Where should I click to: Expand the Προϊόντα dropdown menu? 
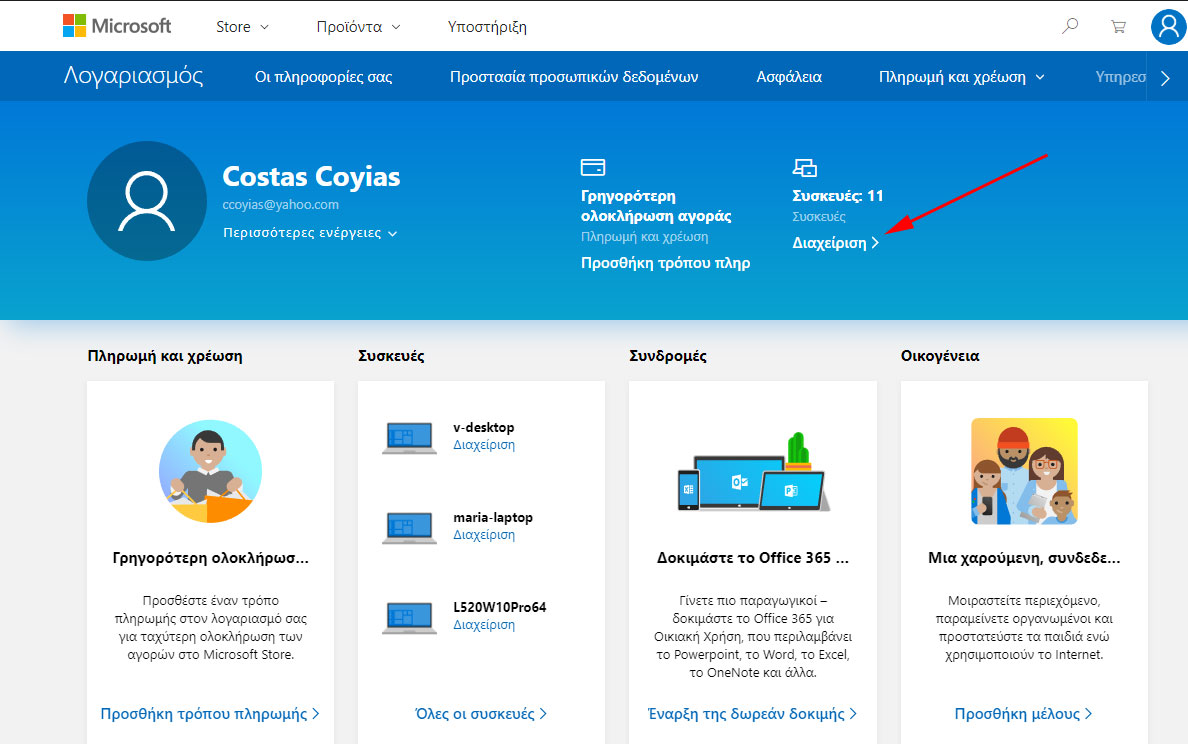tap(358, 27)
